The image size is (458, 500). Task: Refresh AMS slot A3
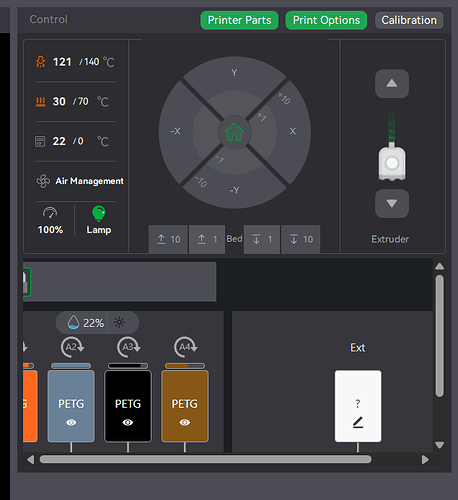pos(128,347)
